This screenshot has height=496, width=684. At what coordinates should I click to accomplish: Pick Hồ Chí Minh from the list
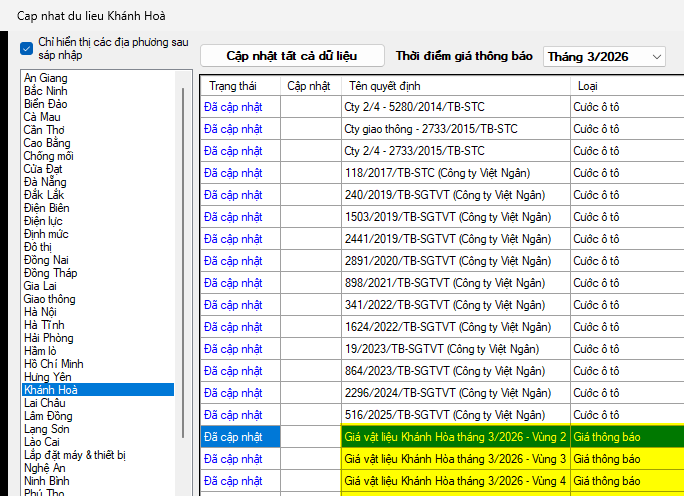click(54, 364)
